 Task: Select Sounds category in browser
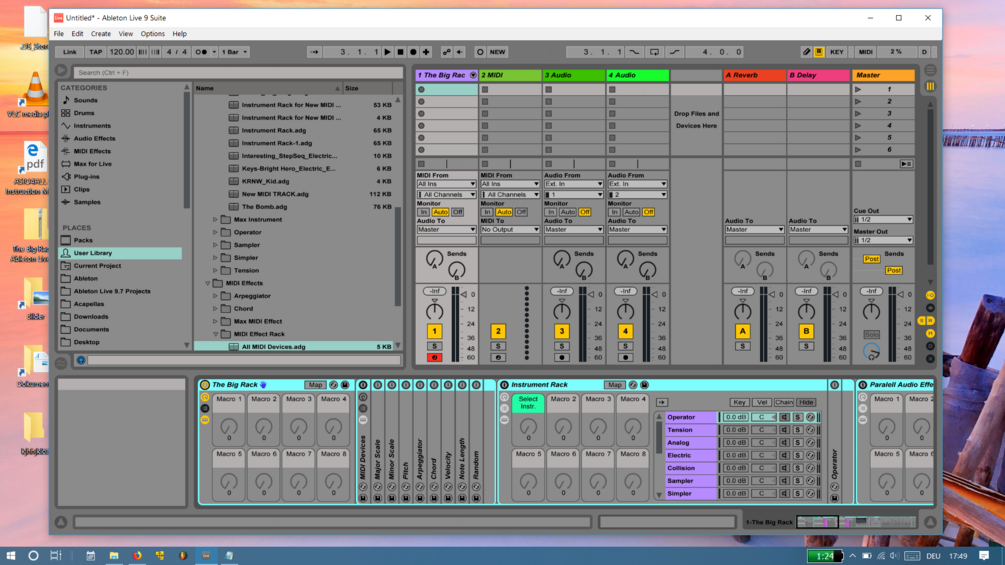pyautogui.click(x=85, y=100)
